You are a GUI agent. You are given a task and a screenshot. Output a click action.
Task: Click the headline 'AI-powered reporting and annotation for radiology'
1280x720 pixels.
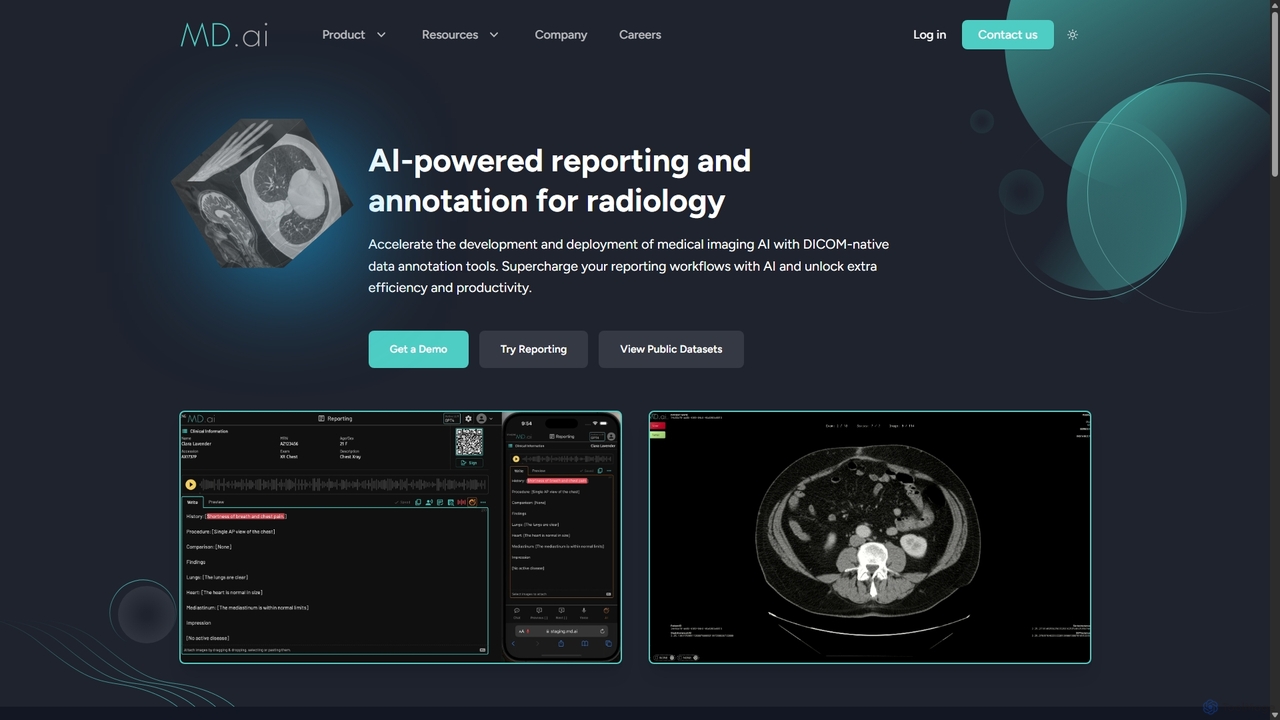coord(560,180)
